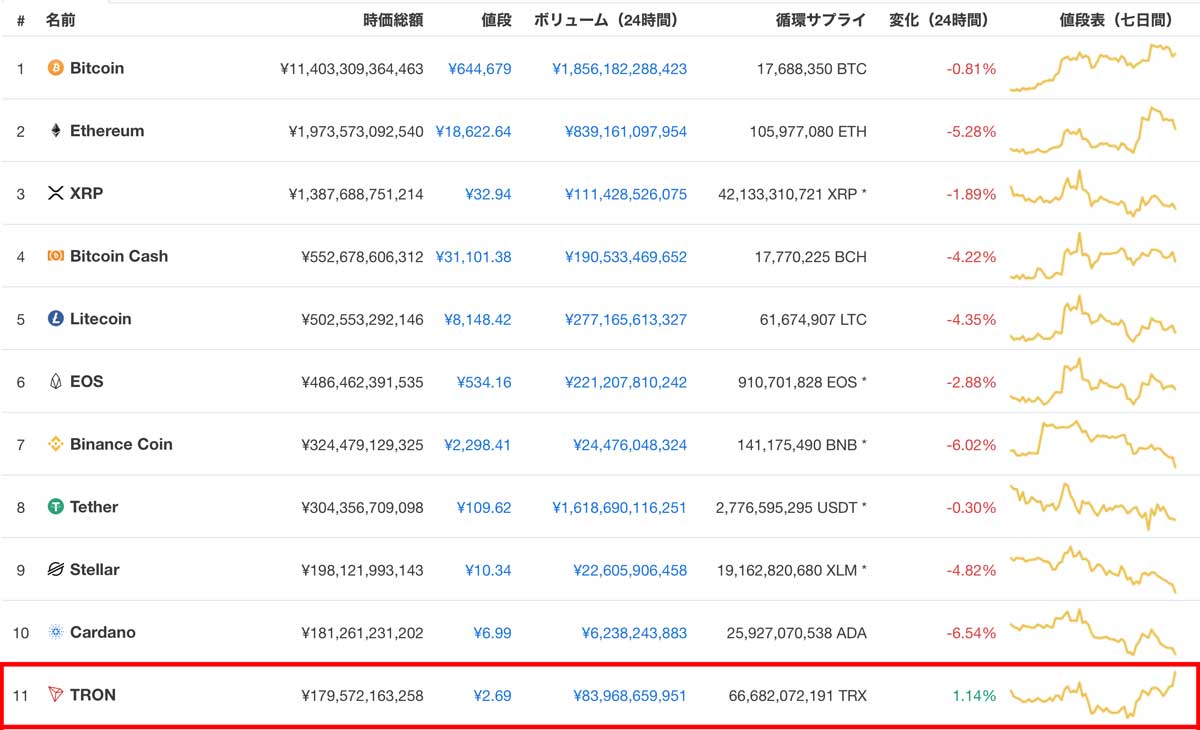Click XRP volume ¥111,428,526,075
This screenshot has width=1200, height=730.
coord(625,194)
